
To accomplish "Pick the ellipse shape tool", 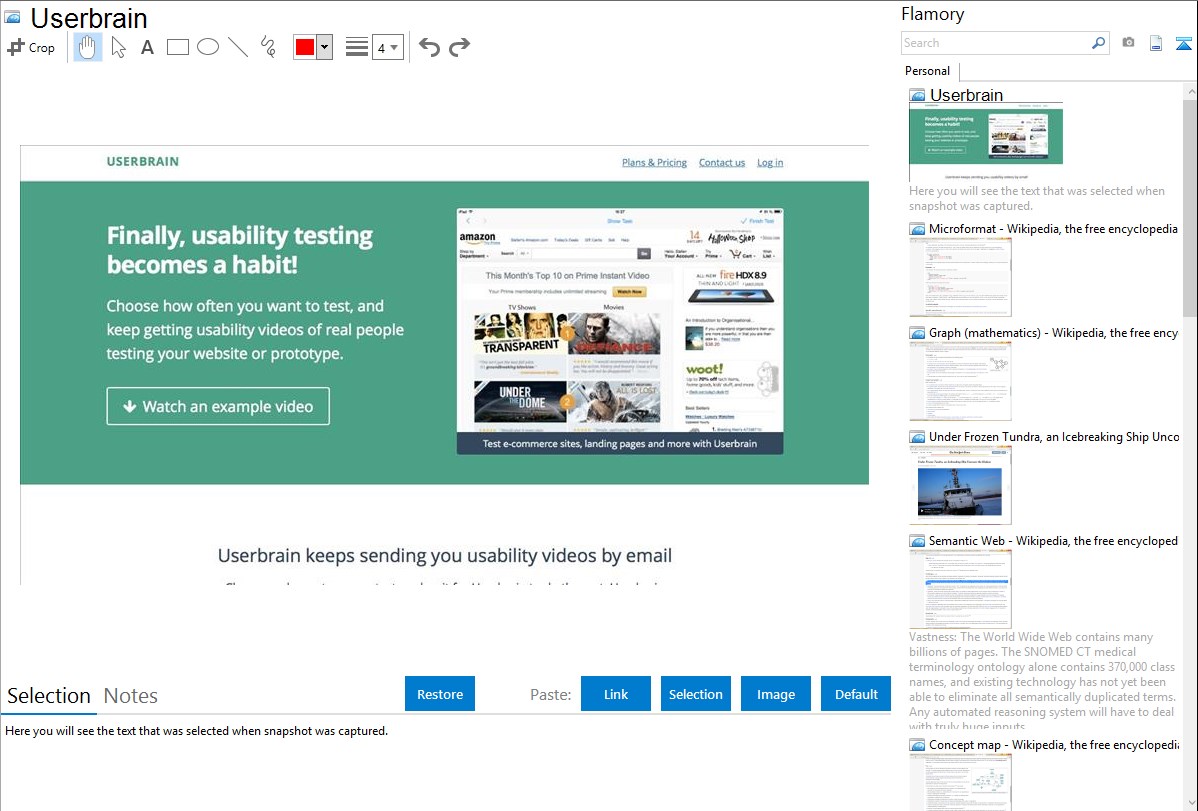I will (208, 47).
